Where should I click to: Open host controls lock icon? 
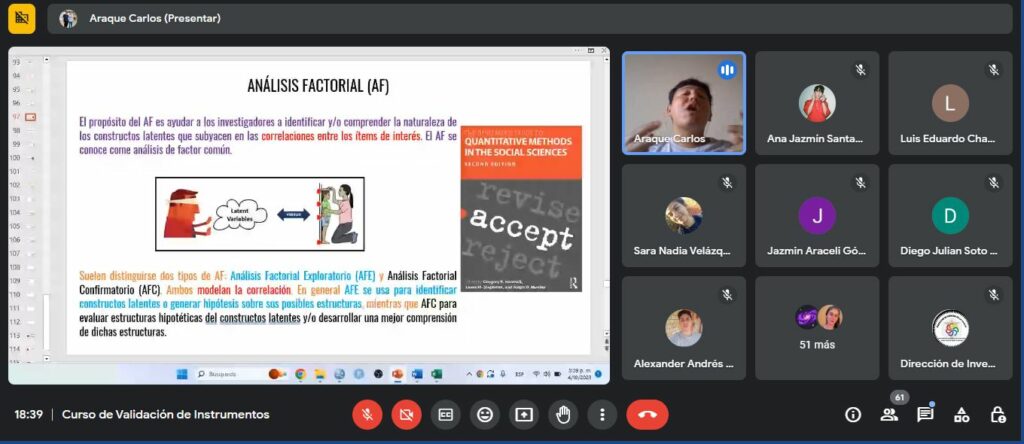click(997, 414)
